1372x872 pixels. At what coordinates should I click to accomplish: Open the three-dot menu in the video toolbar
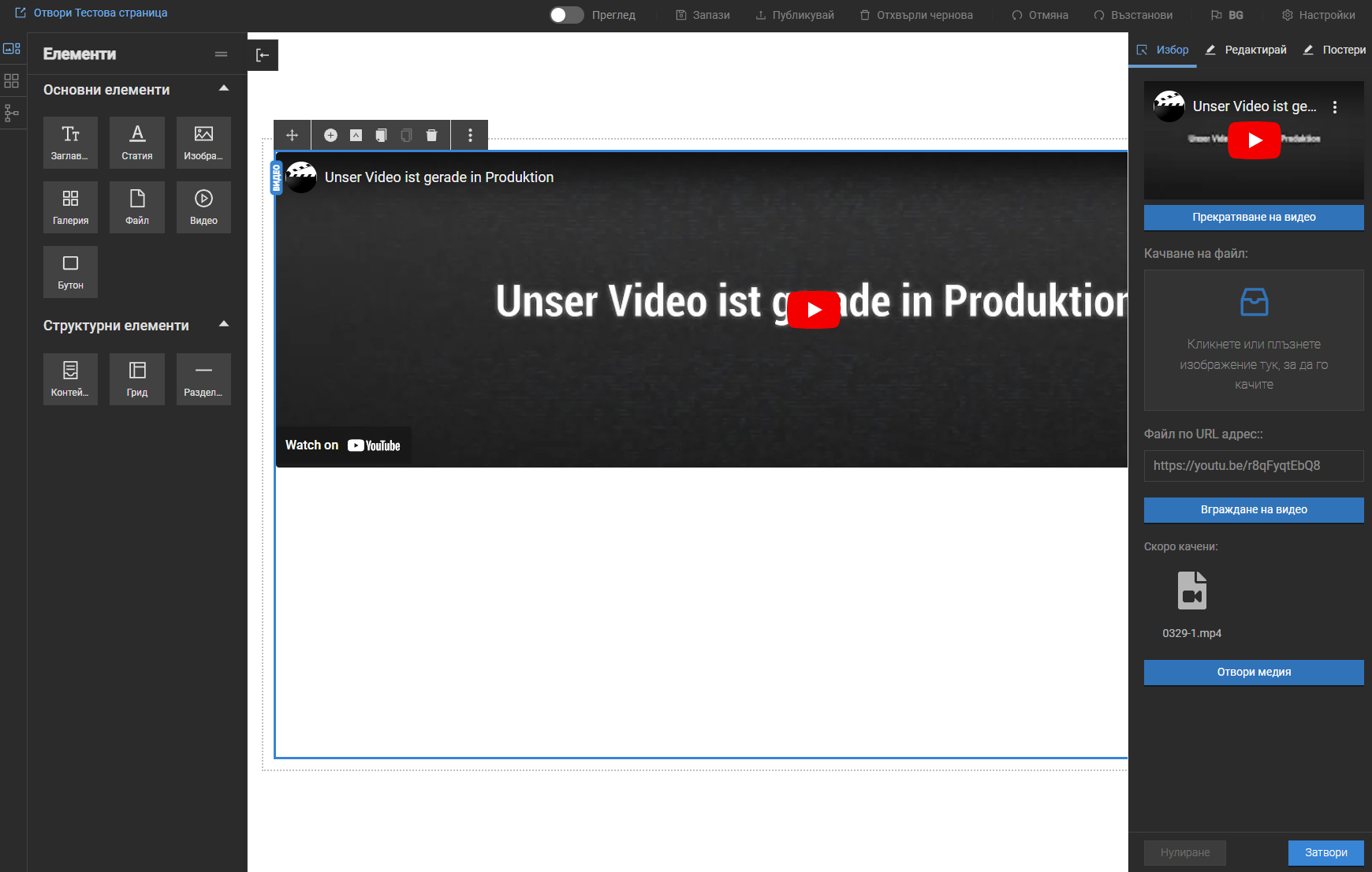tap(470, 135)
